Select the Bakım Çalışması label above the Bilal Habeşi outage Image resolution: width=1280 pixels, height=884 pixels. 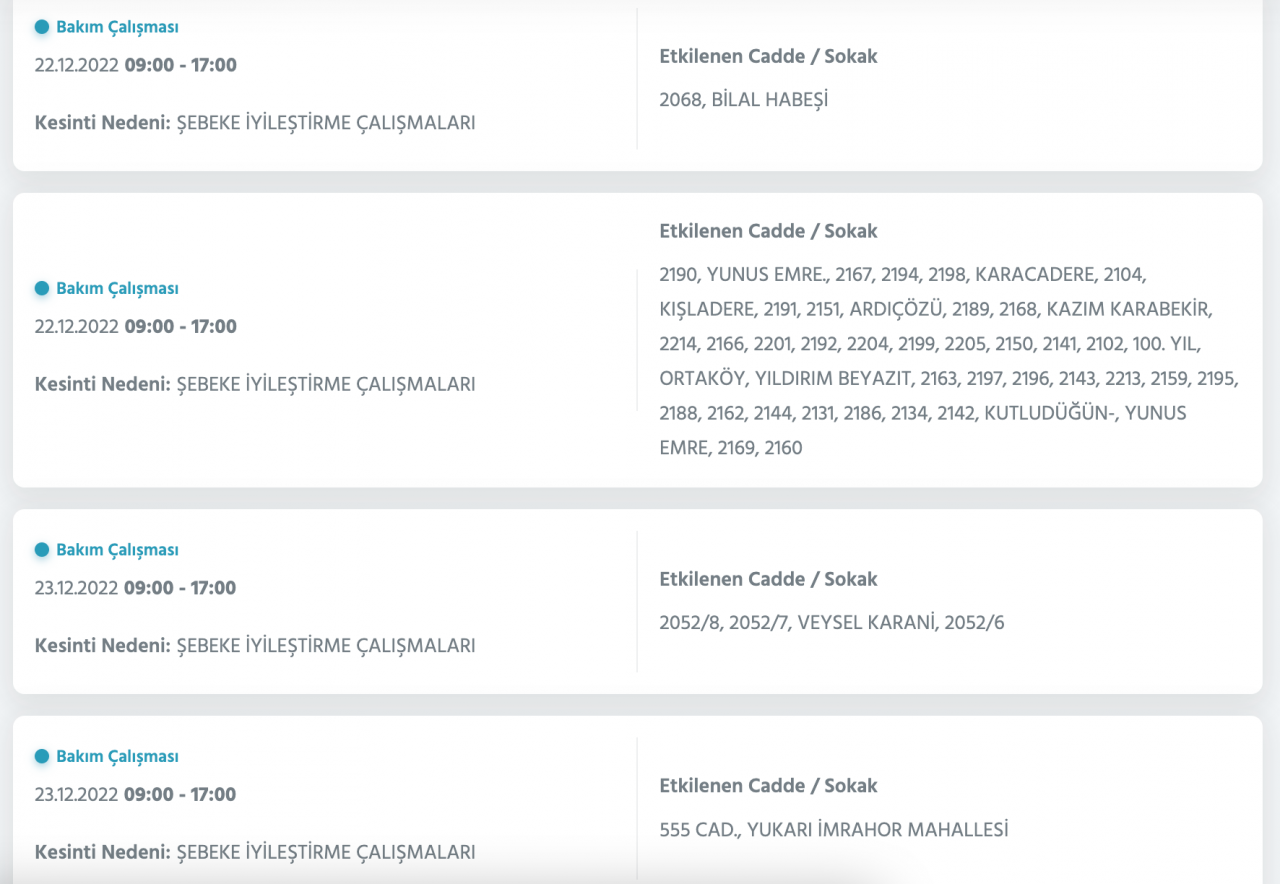[x=117, y=27]
